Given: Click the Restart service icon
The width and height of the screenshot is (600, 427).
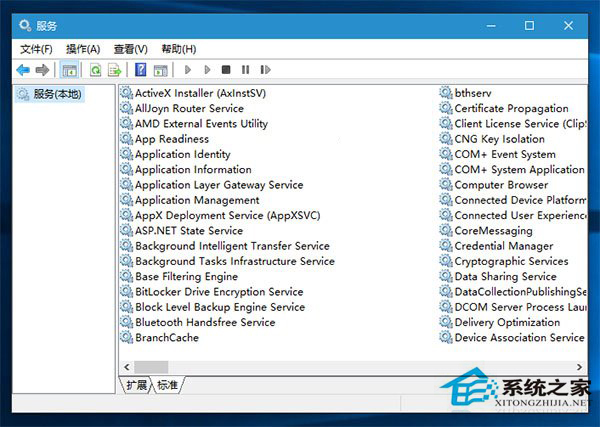Looking at the screenshot, I should click(265, 70).
